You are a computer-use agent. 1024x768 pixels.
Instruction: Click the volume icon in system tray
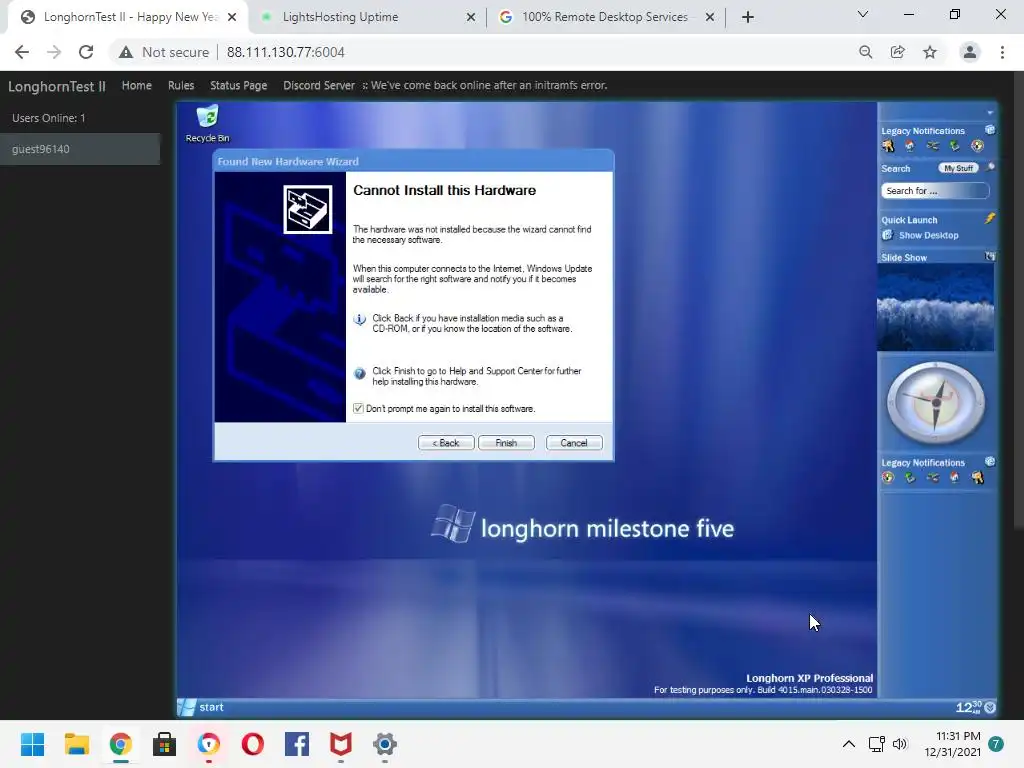[900, 744]
